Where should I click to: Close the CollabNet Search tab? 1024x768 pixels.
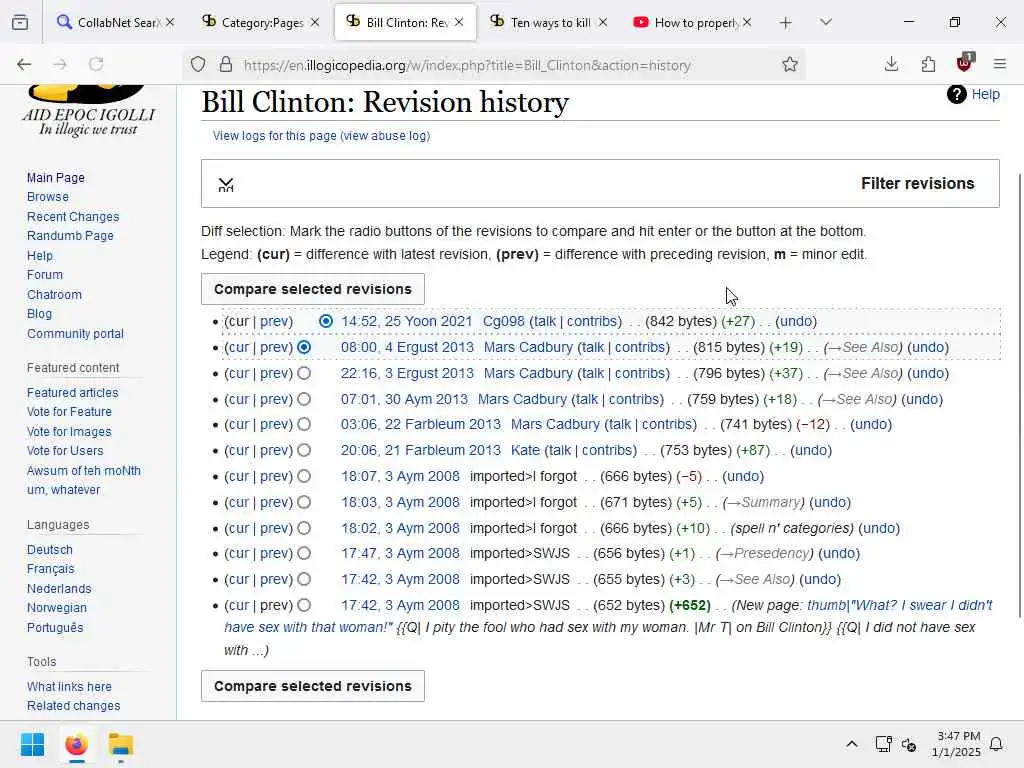click(170, 22)
